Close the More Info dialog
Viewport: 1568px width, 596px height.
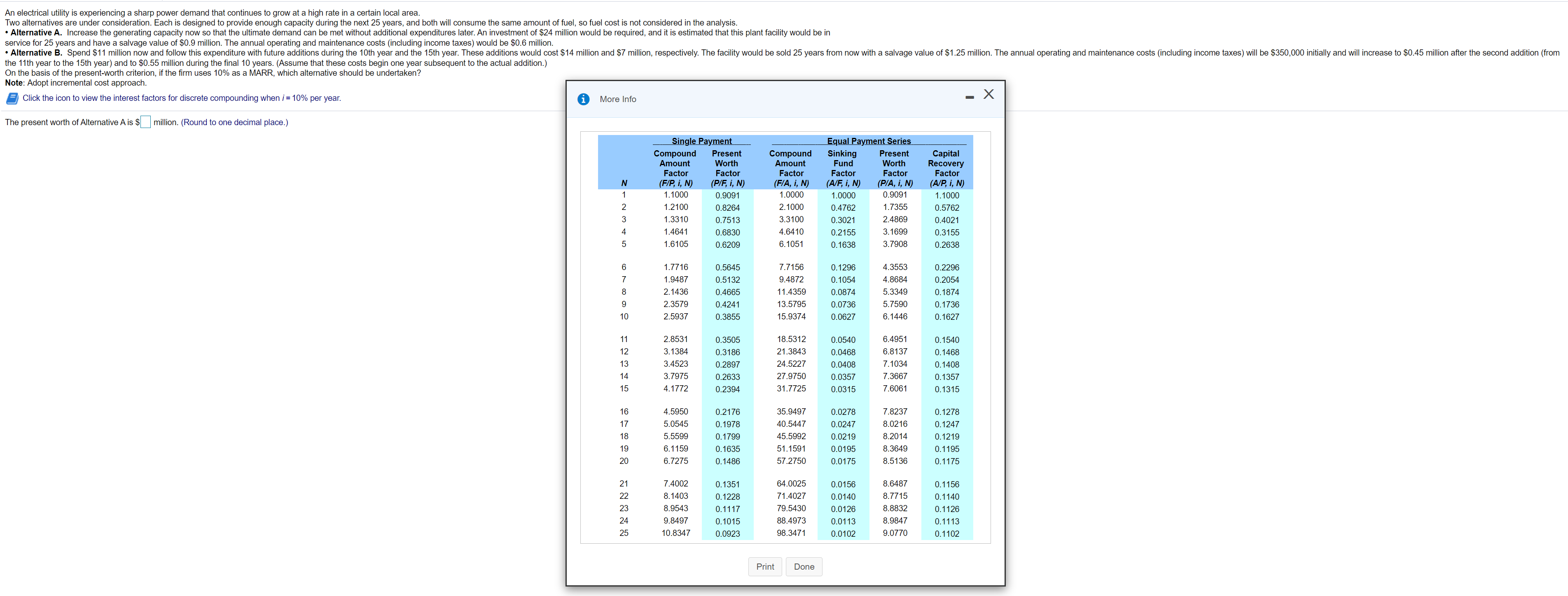(988, 94)
